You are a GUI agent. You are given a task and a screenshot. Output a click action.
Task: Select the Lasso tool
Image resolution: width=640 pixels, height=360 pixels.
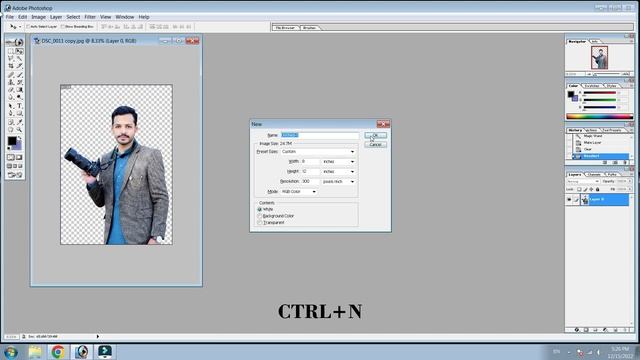point(11,59)
